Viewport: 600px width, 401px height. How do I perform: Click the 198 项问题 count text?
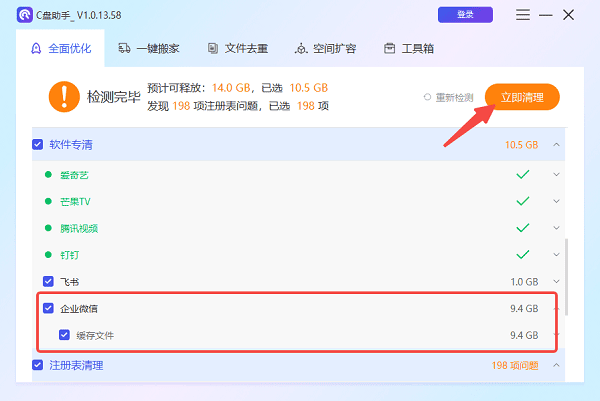515,365
